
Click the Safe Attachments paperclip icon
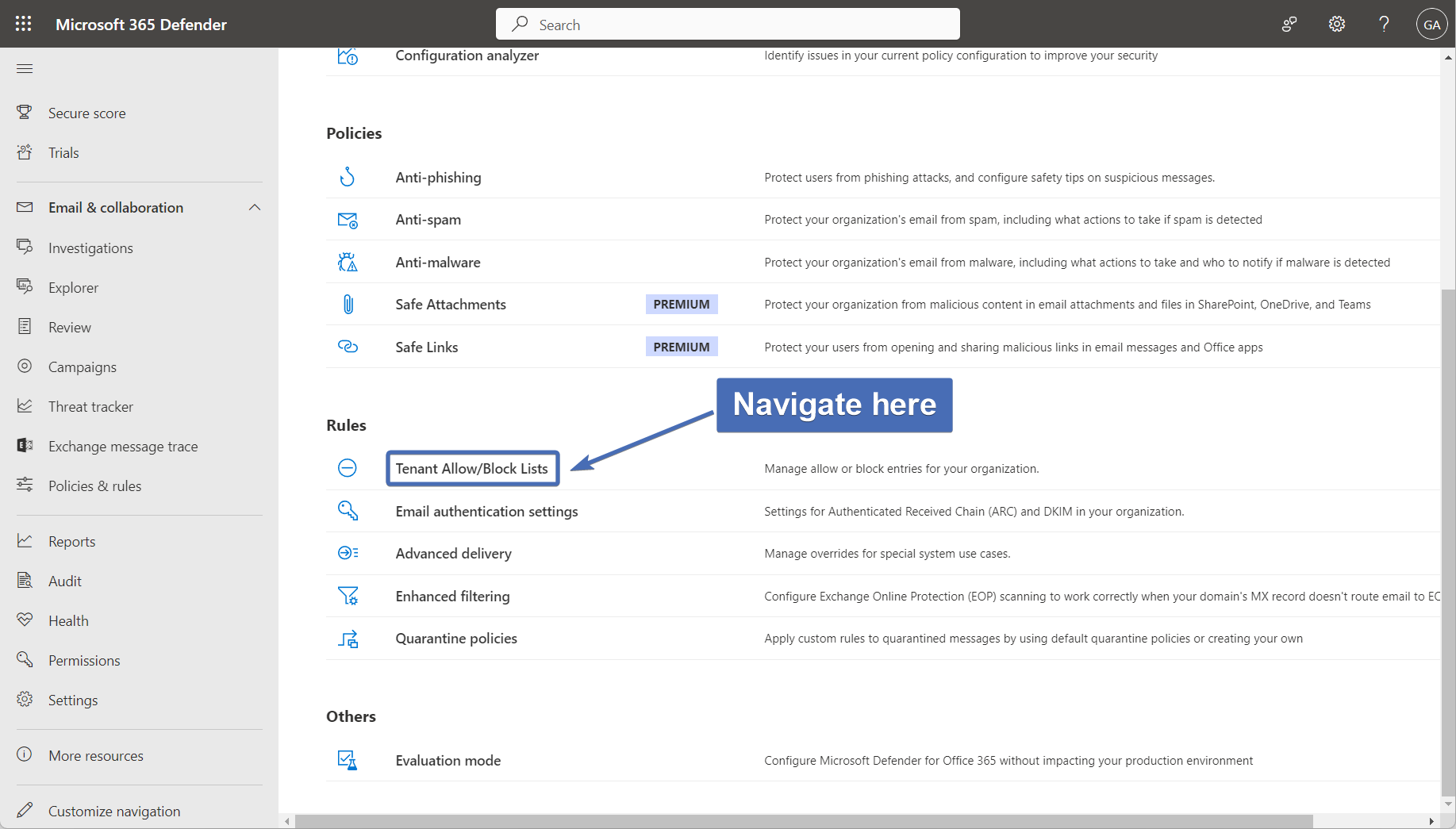348,304
